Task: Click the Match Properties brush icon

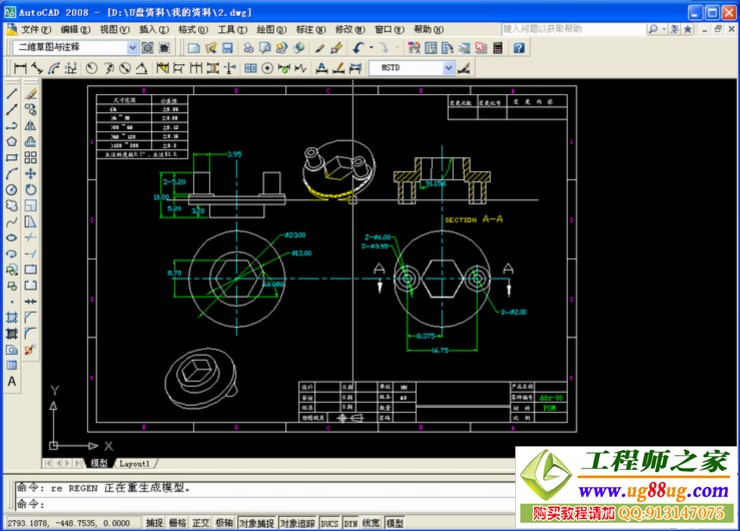Action: [x=320, y=48]
